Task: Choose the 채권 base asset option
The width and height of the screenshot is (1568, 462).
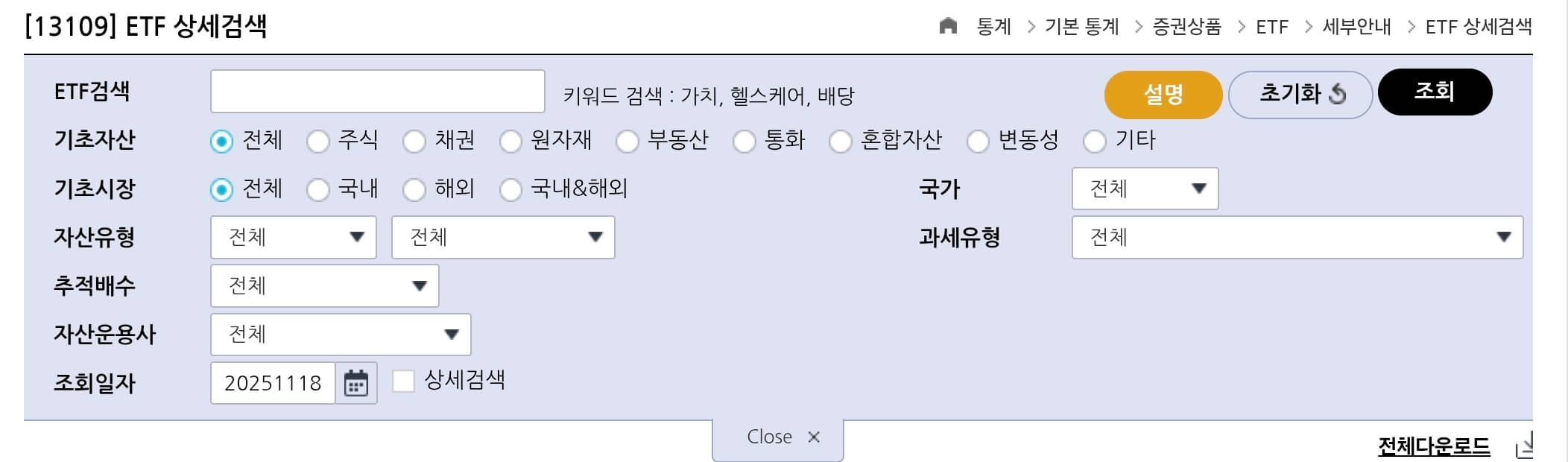Action: [414, 141]
